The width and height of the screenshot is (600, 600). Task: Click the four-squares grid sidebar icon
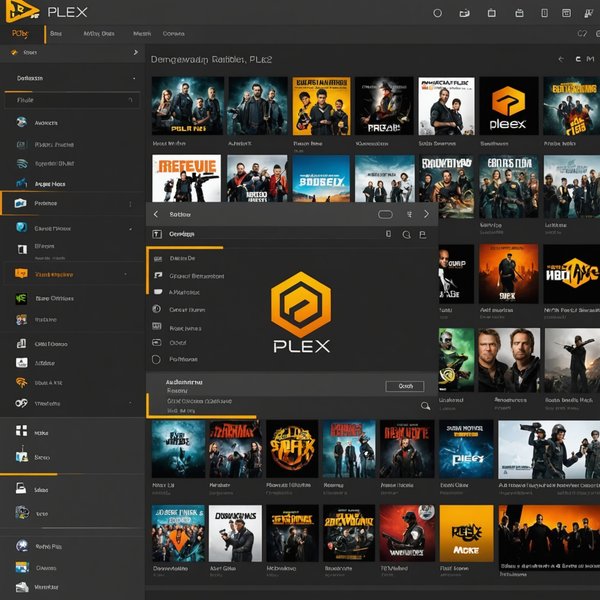click(21, 430)
